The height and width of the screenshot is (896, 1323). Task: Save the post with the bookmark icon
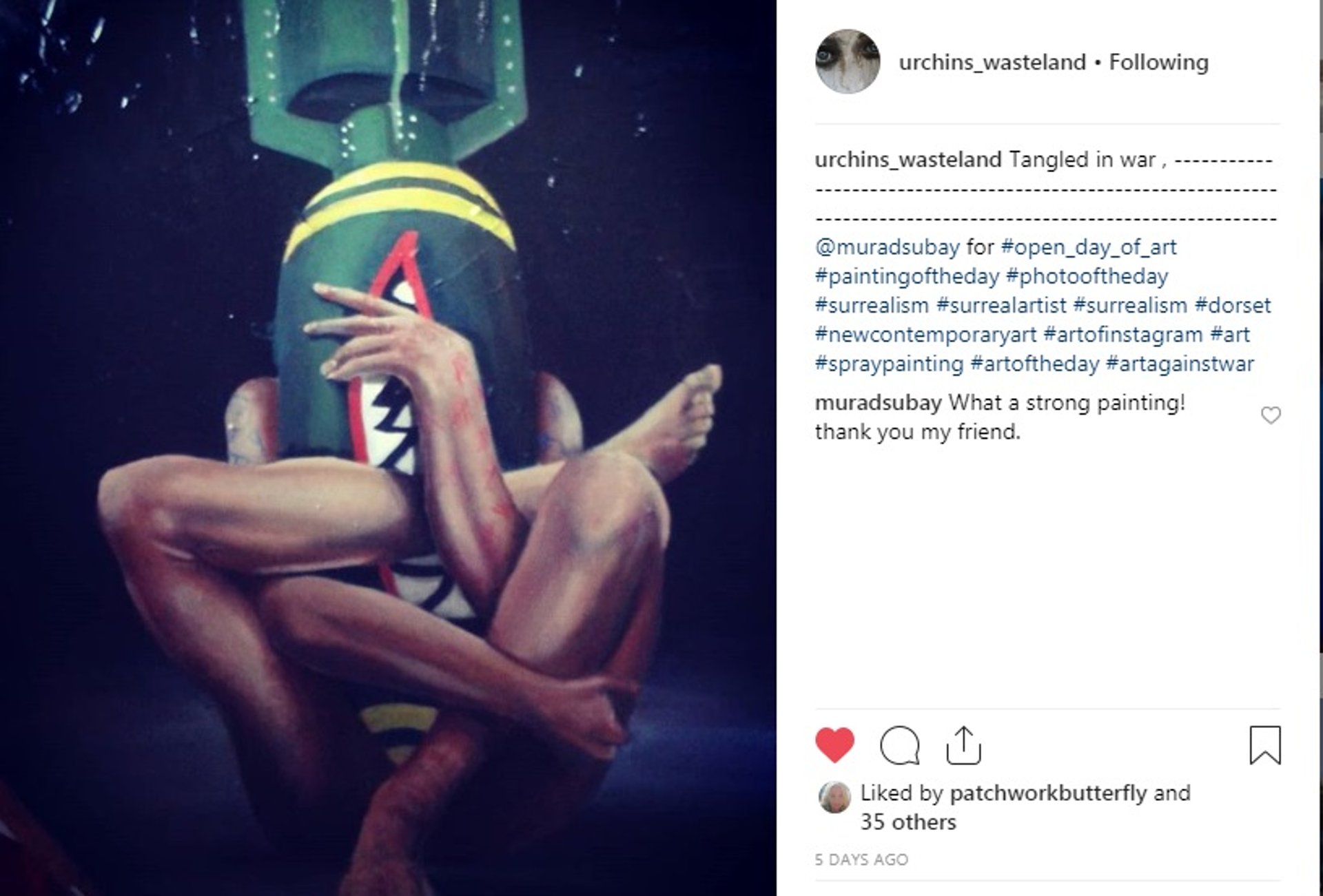coord(1265,745)
